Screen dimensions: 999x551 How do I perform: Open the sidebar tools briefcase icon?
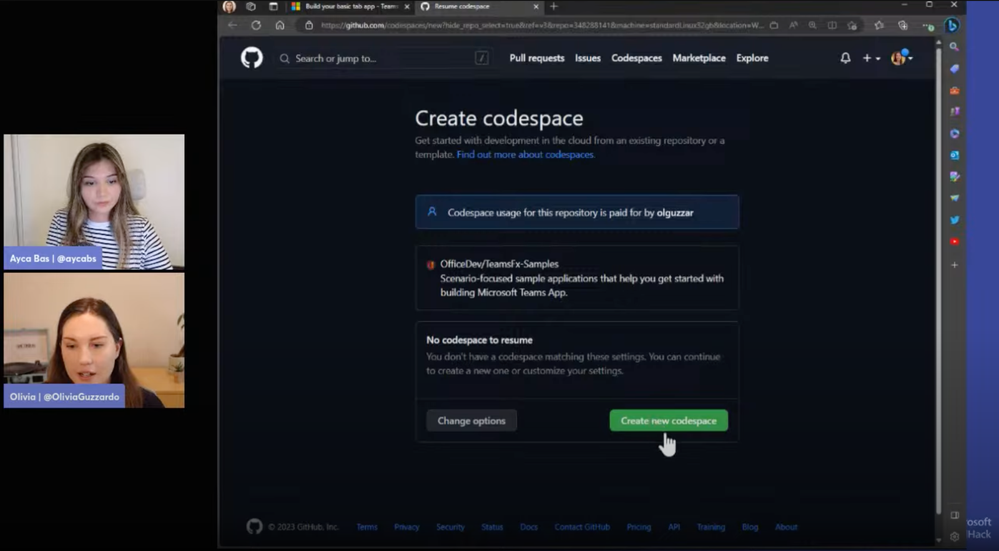pyautogui.click(x=954, y=90)
